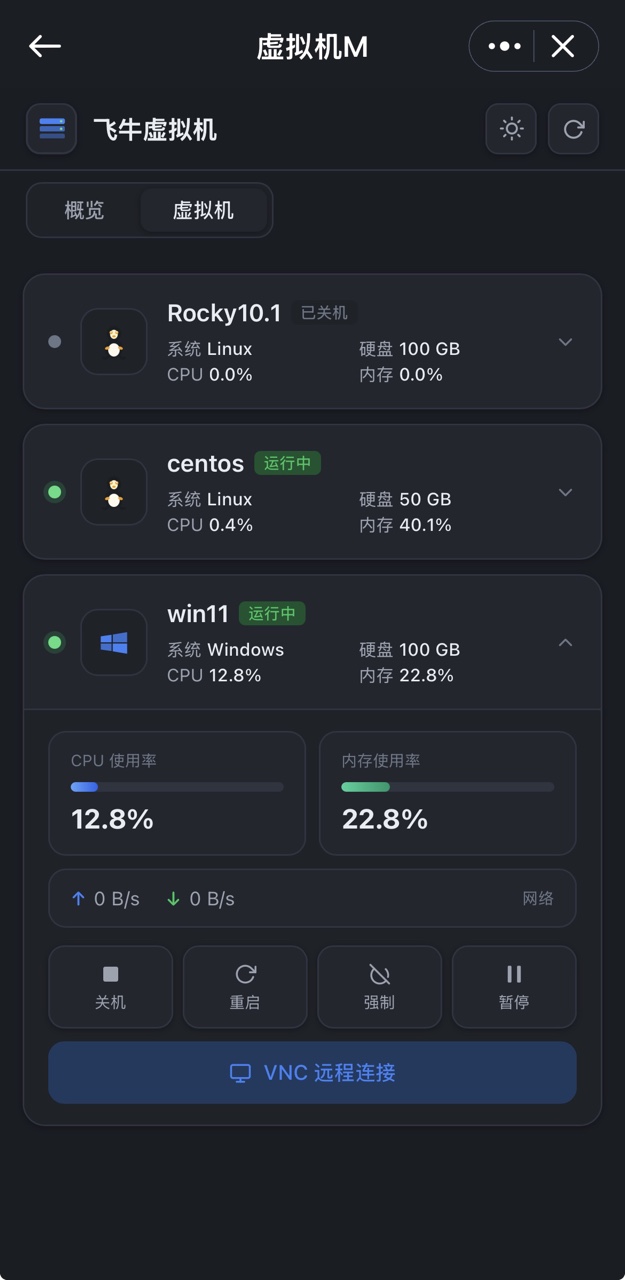The height and width of the screenshot is (1280, 625).
Task: Collapse the win11 virtual machine details
Action: [565, 642]
